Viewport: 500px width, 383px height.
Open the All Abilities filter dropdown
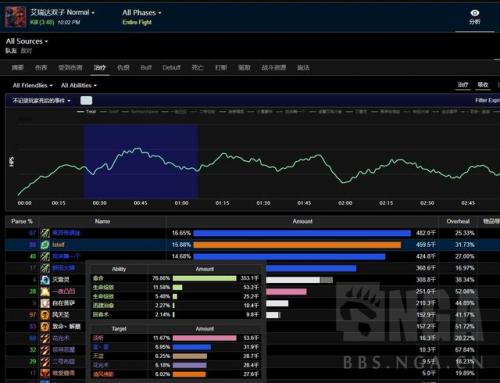pos(79,85)
